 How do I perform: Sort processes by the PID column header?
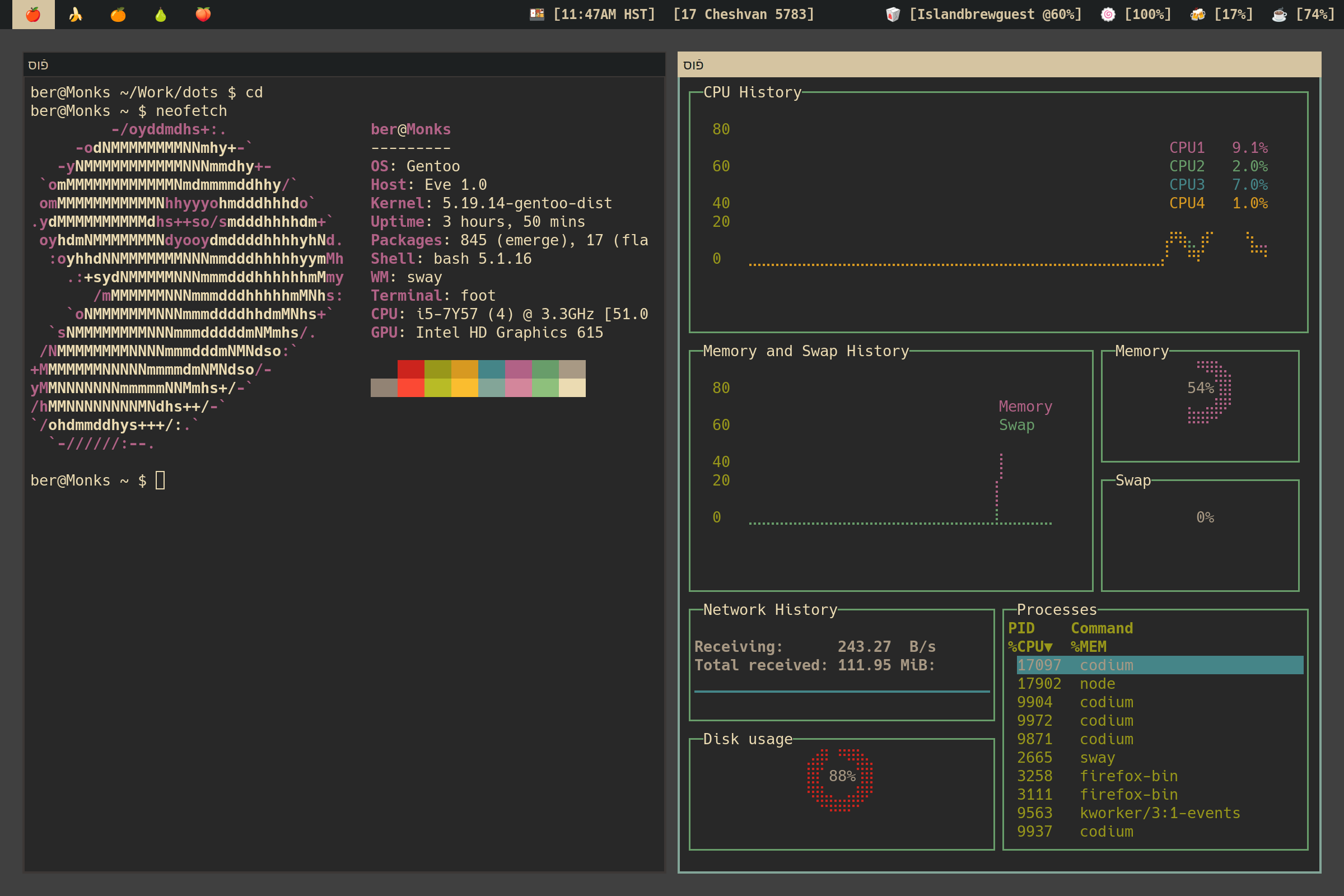click(x=1021, y=628)
